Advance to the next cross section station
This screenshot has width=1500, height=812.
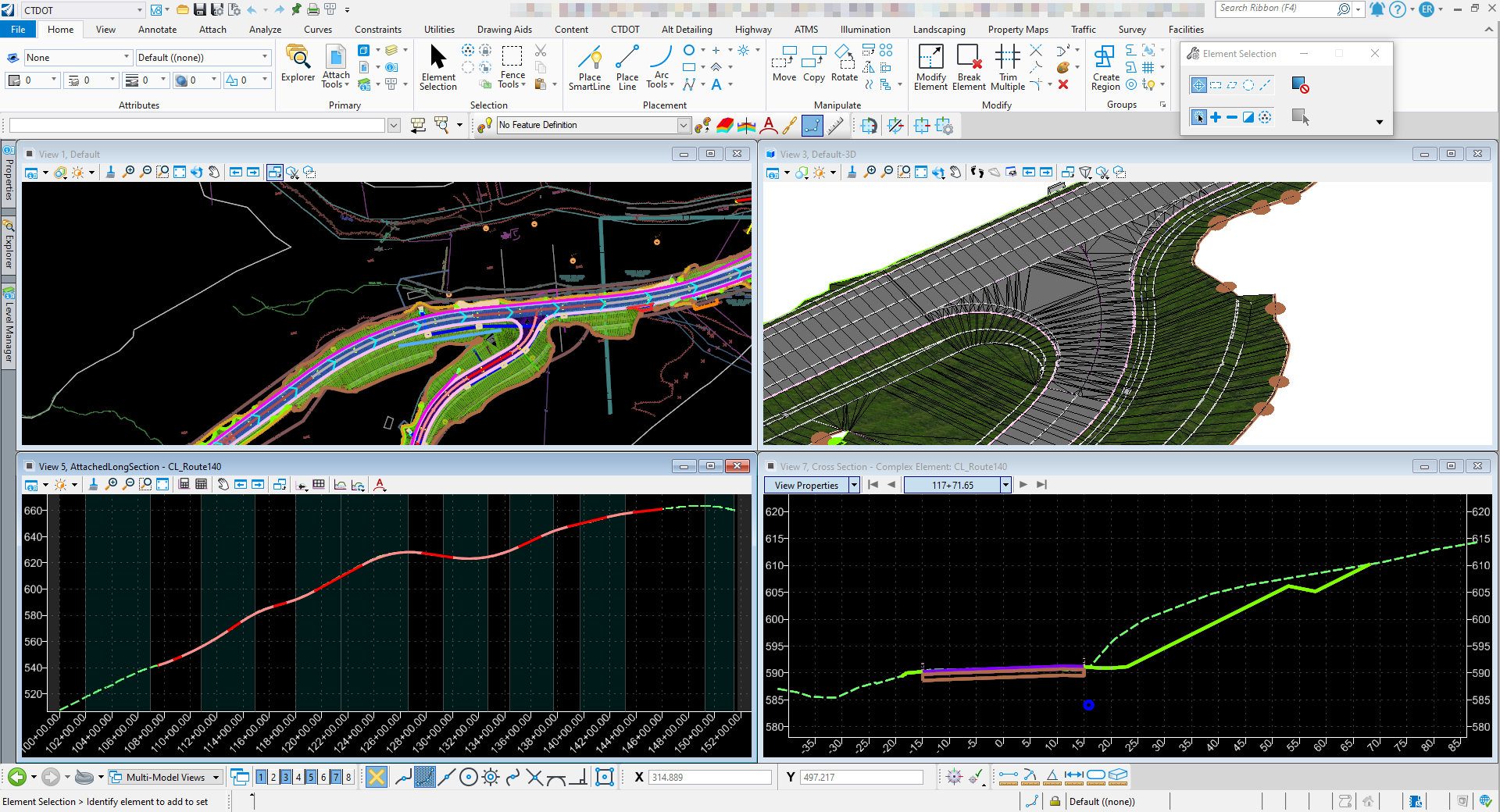point(1023,485)
